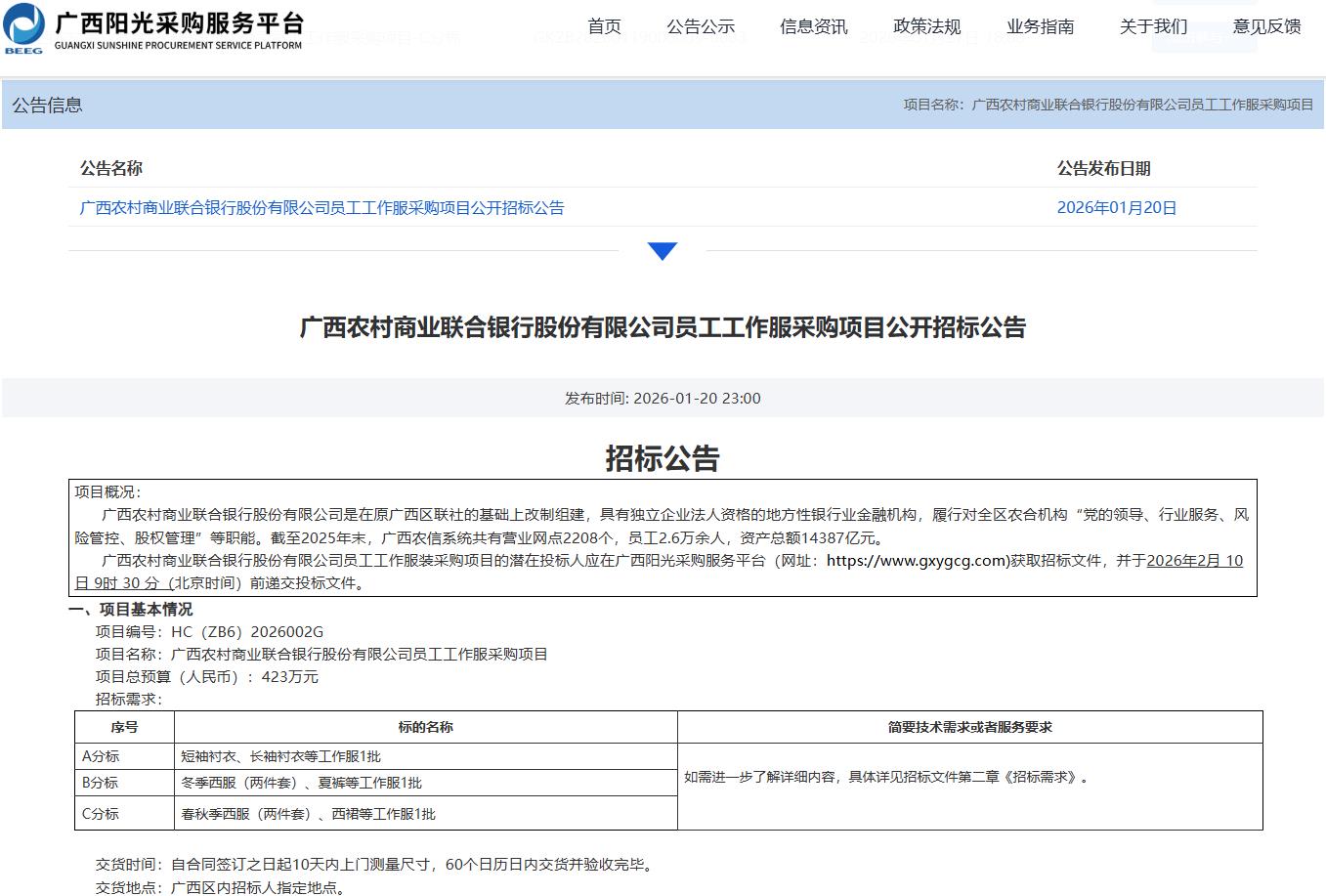The image size is (1326, 896).
Task: Open the 政策法规 section
Action: 926,26
